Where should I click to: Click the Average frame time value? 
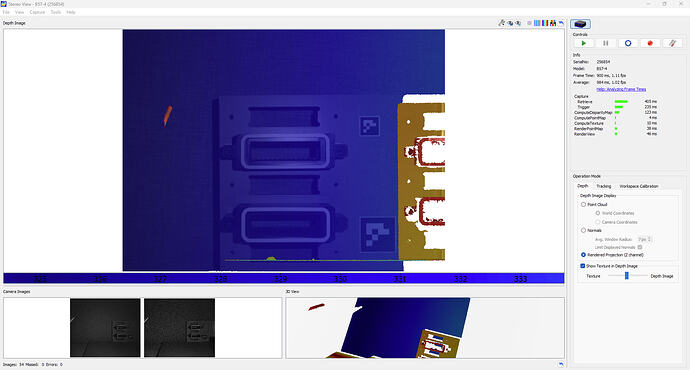tap(611, 82)
